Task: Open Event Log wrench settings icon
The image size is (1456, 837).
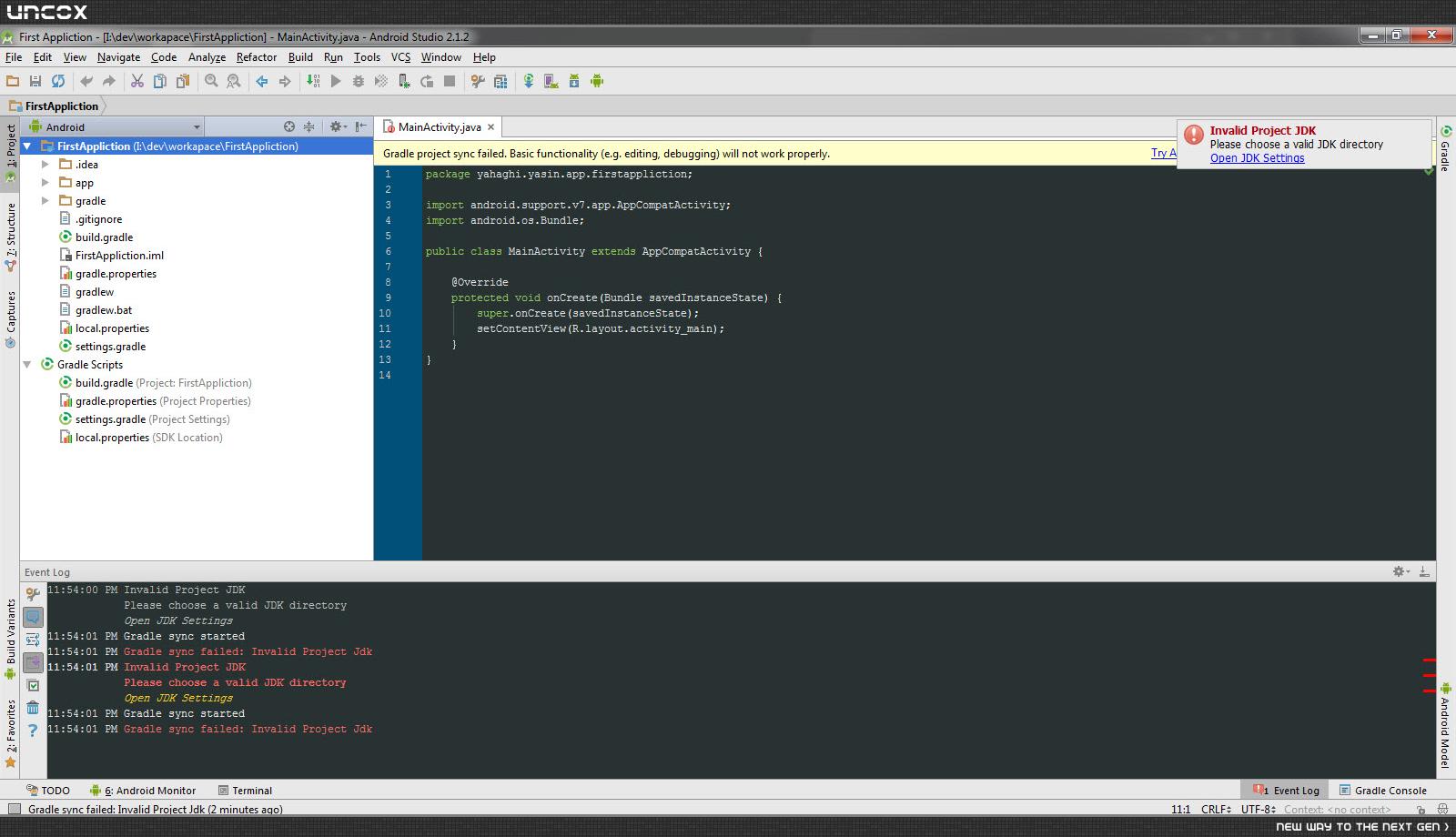Action: [33, 594]
